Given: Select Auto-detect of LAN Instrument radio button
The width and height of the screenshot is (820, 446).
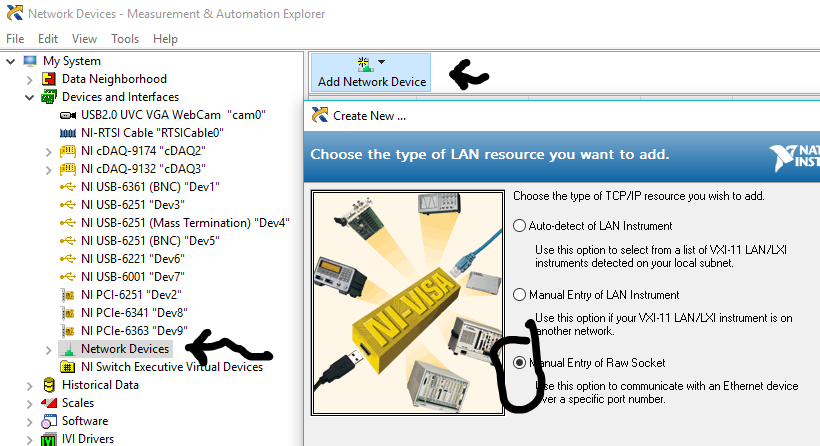Looking at the screenshot, I should pos(519,226).
